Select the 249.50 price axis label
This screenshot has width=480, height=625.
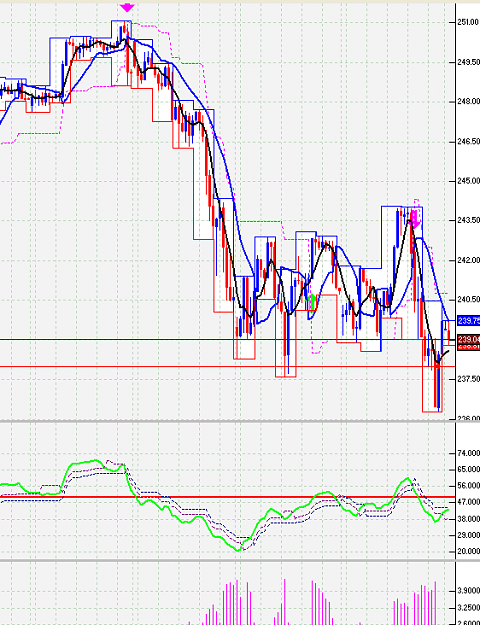click(x=468, y=63)
